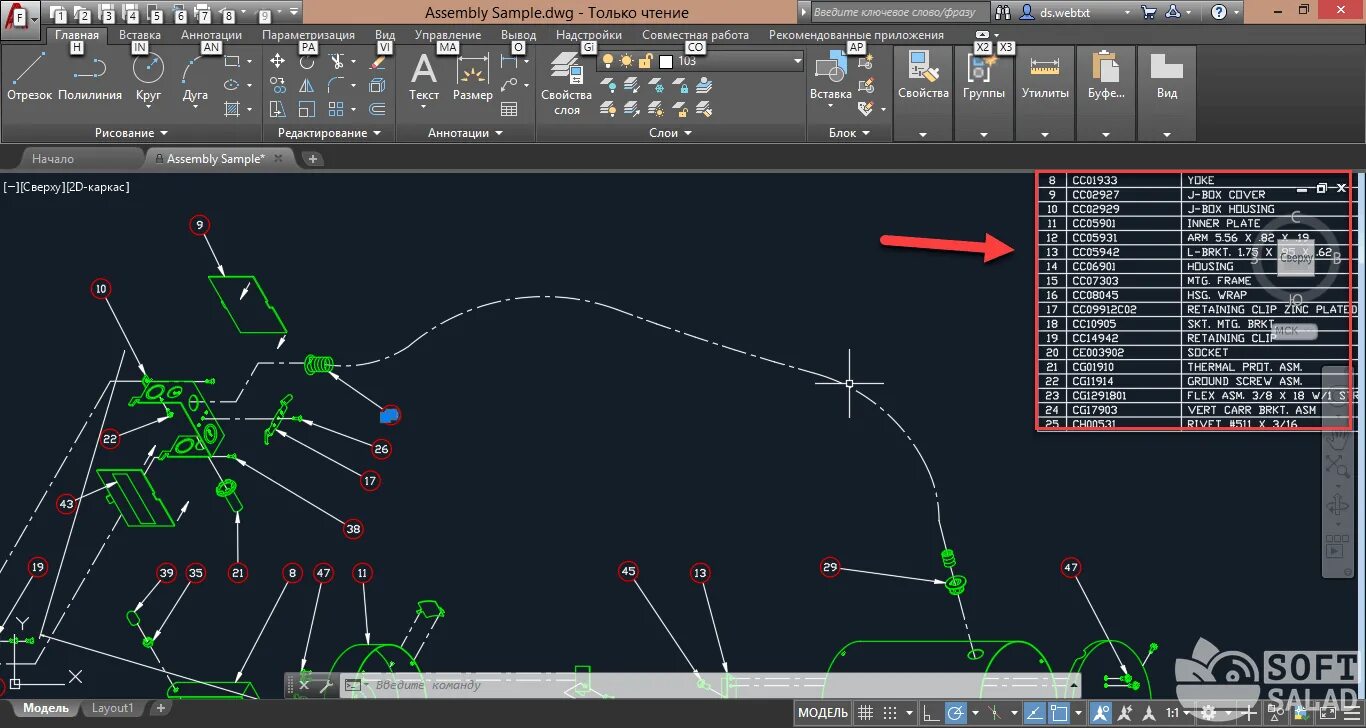The image size is (1366, 728).
Task: Click the МОДЕЛЬ status bar button
Action: [x=823, y=713]
